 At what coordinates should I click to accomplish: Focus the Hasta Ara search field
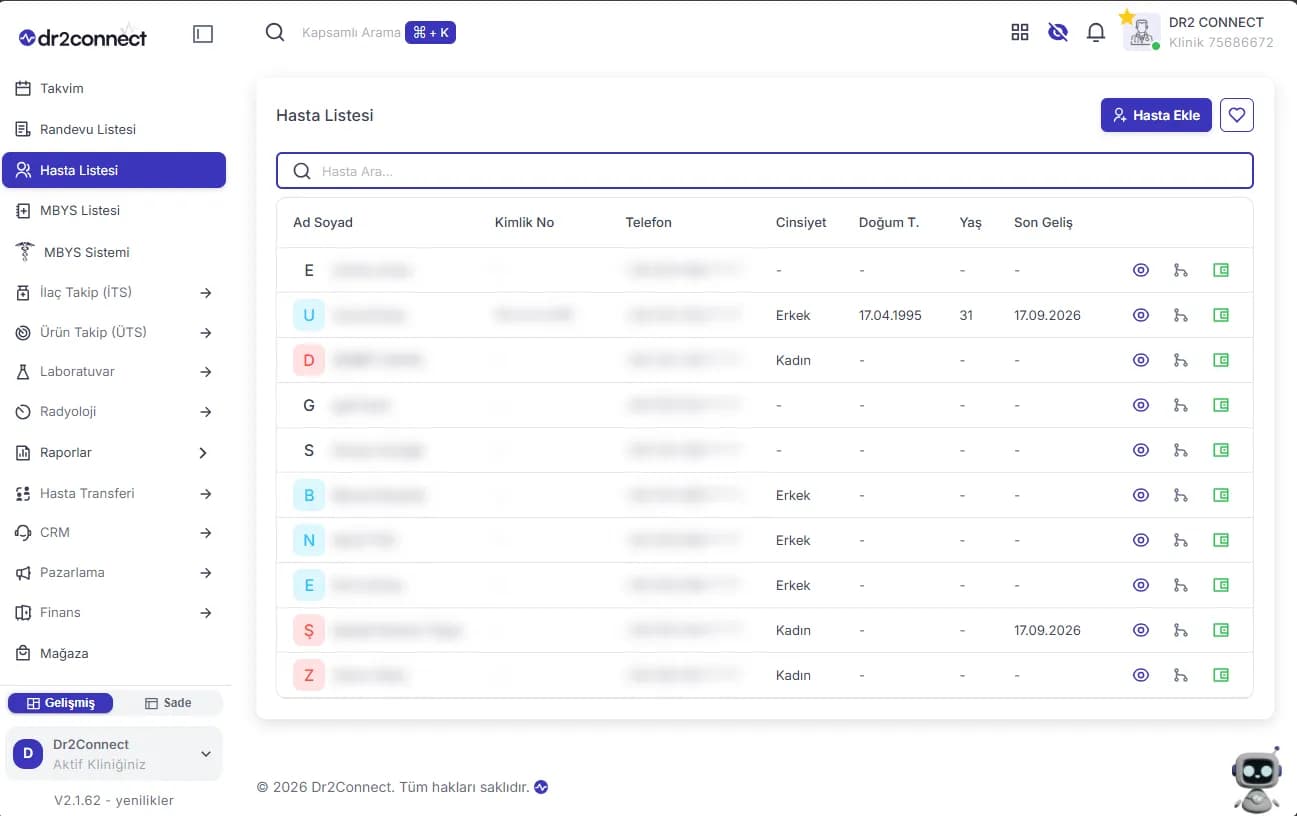[765, 171]
